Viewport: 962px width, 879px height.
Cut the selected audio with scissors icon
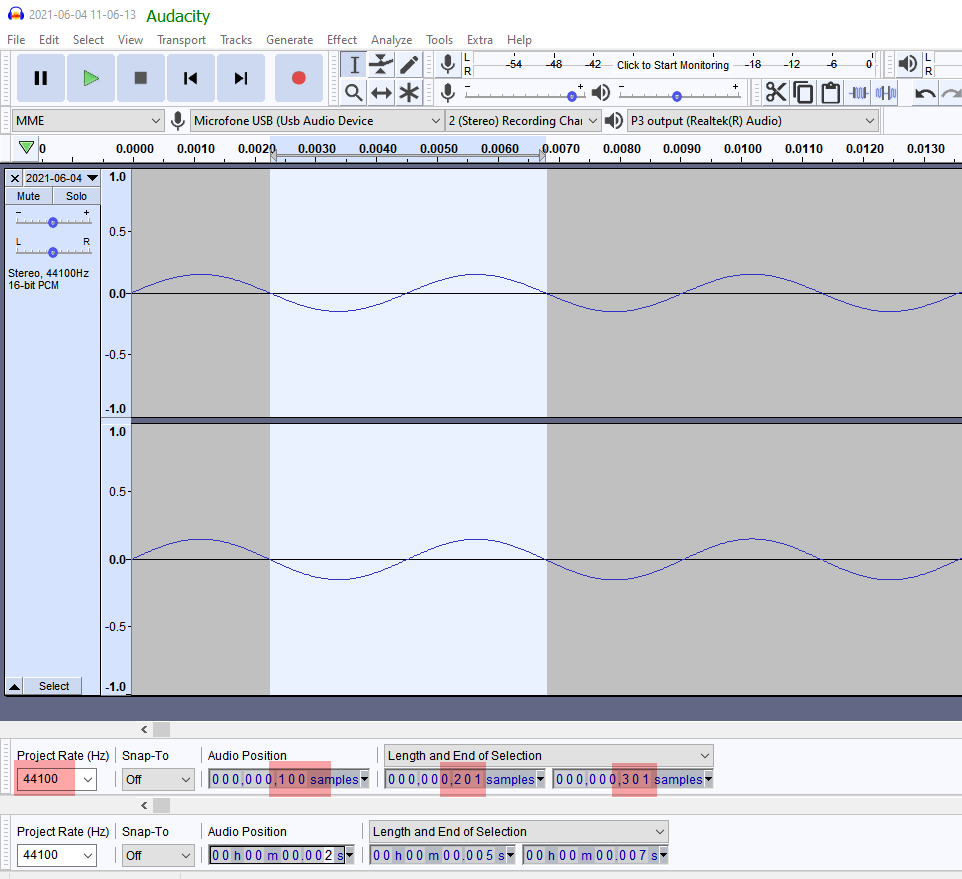776,91
